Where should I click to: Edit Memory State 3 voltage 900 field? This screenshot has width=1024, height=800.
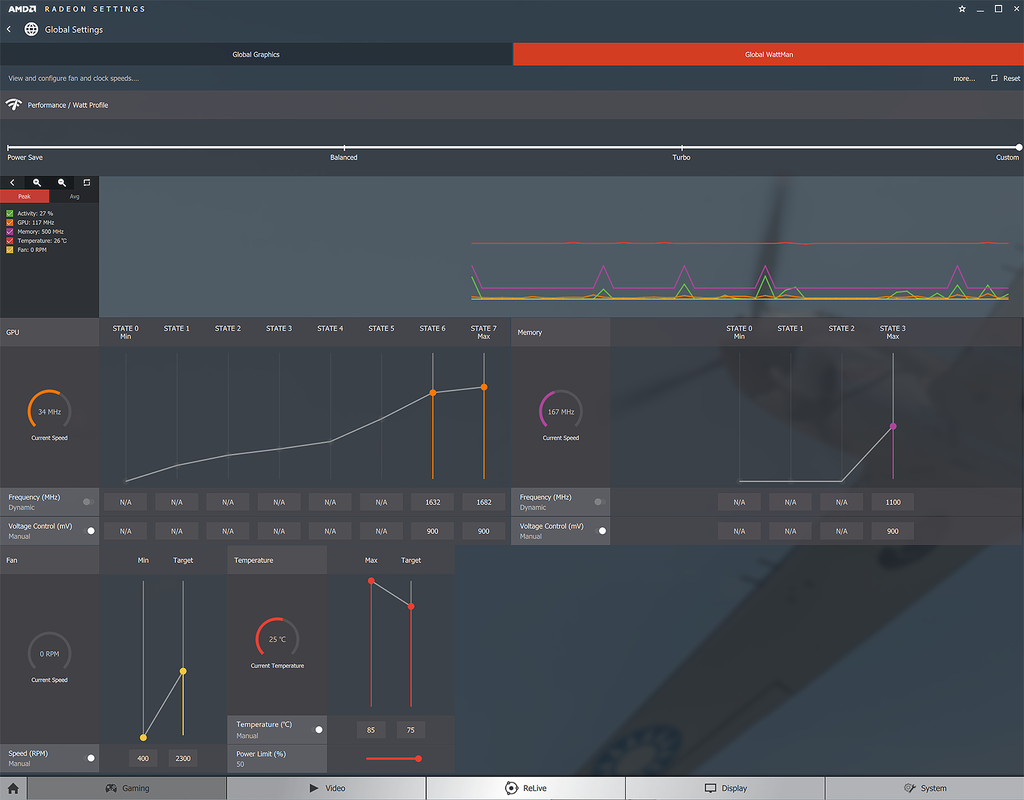(893, 531)
